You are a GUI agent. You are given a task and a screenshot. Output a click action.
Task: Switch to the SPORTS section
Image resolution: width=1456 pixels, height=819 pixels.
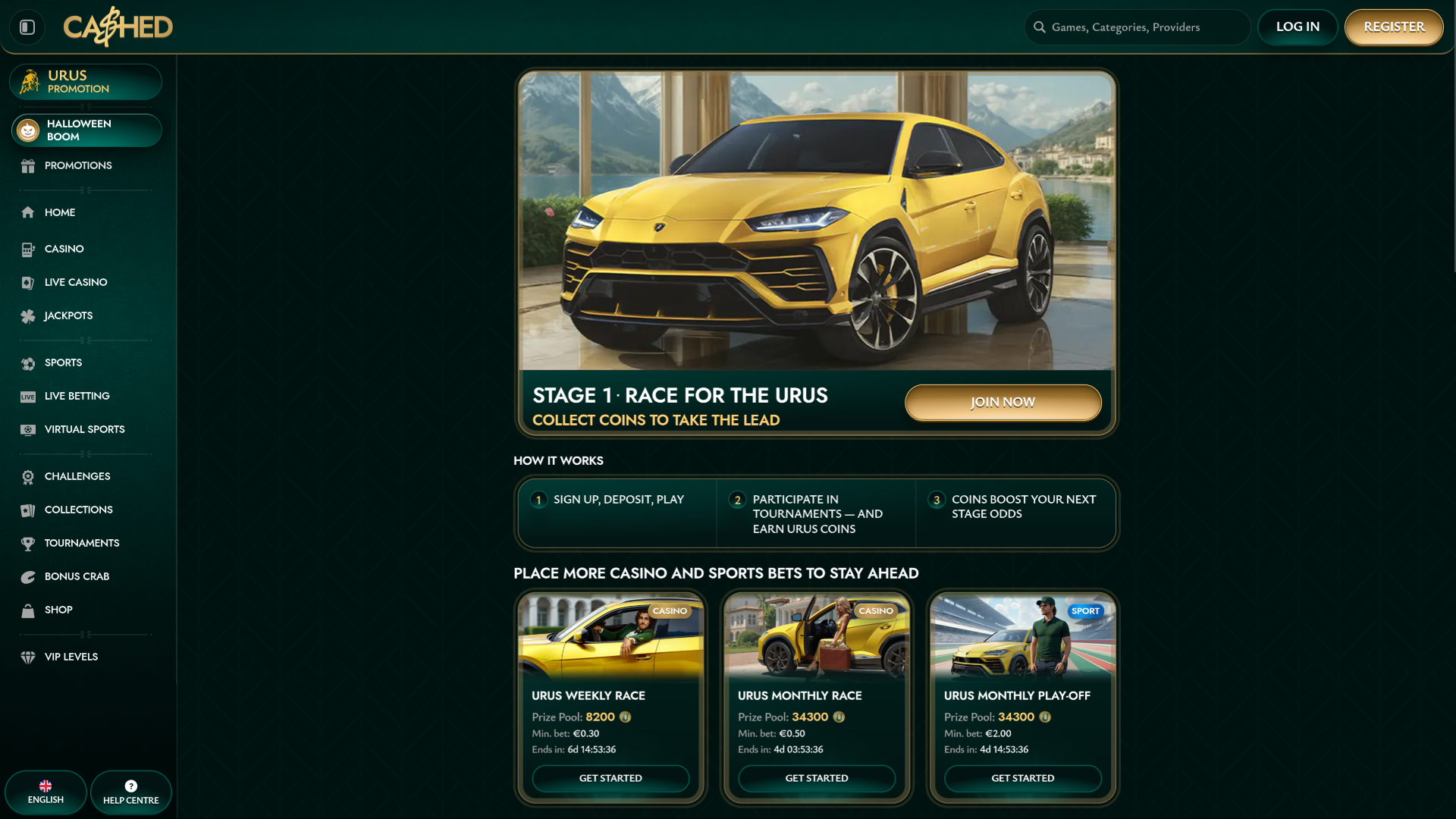tap(61, 362)
